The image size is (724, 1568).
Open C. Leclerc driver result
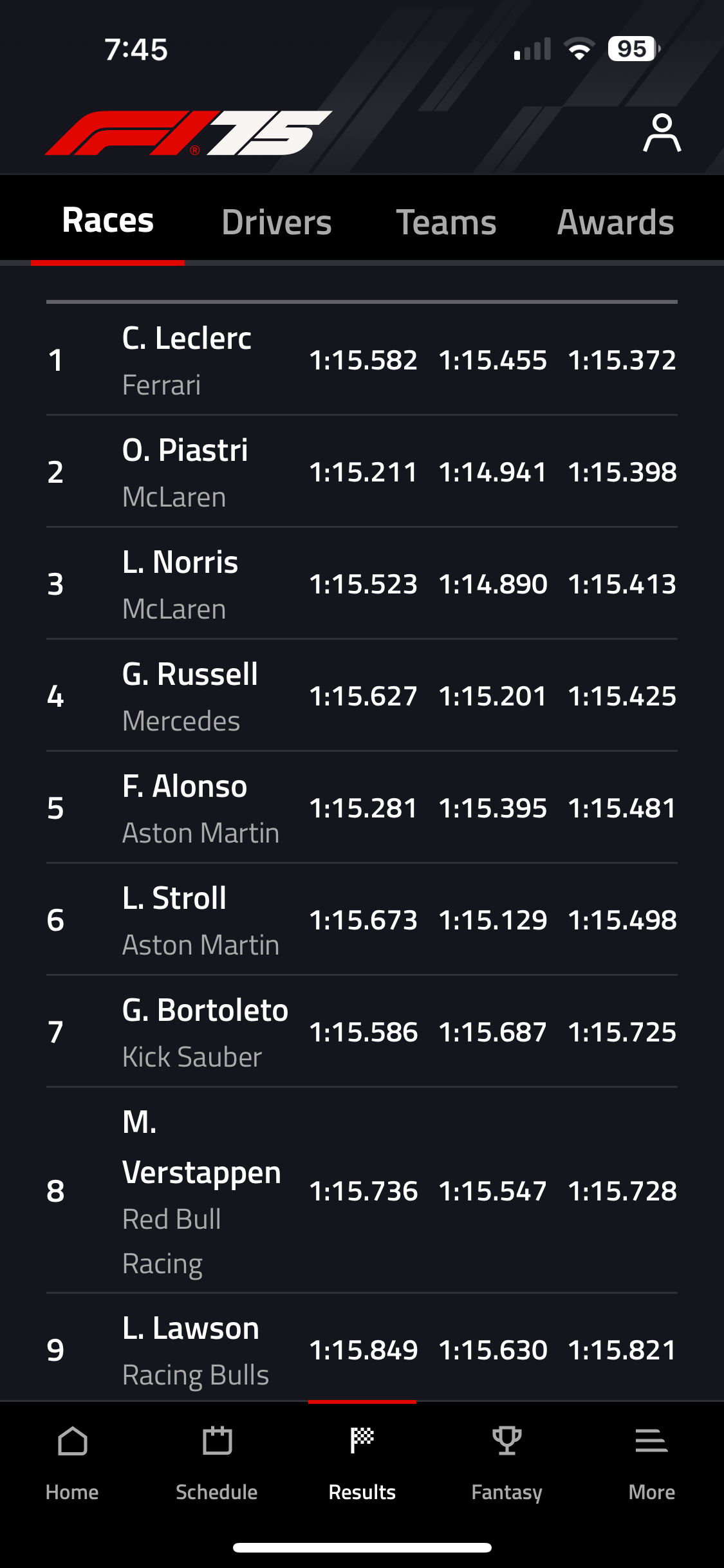coord(187,339)
